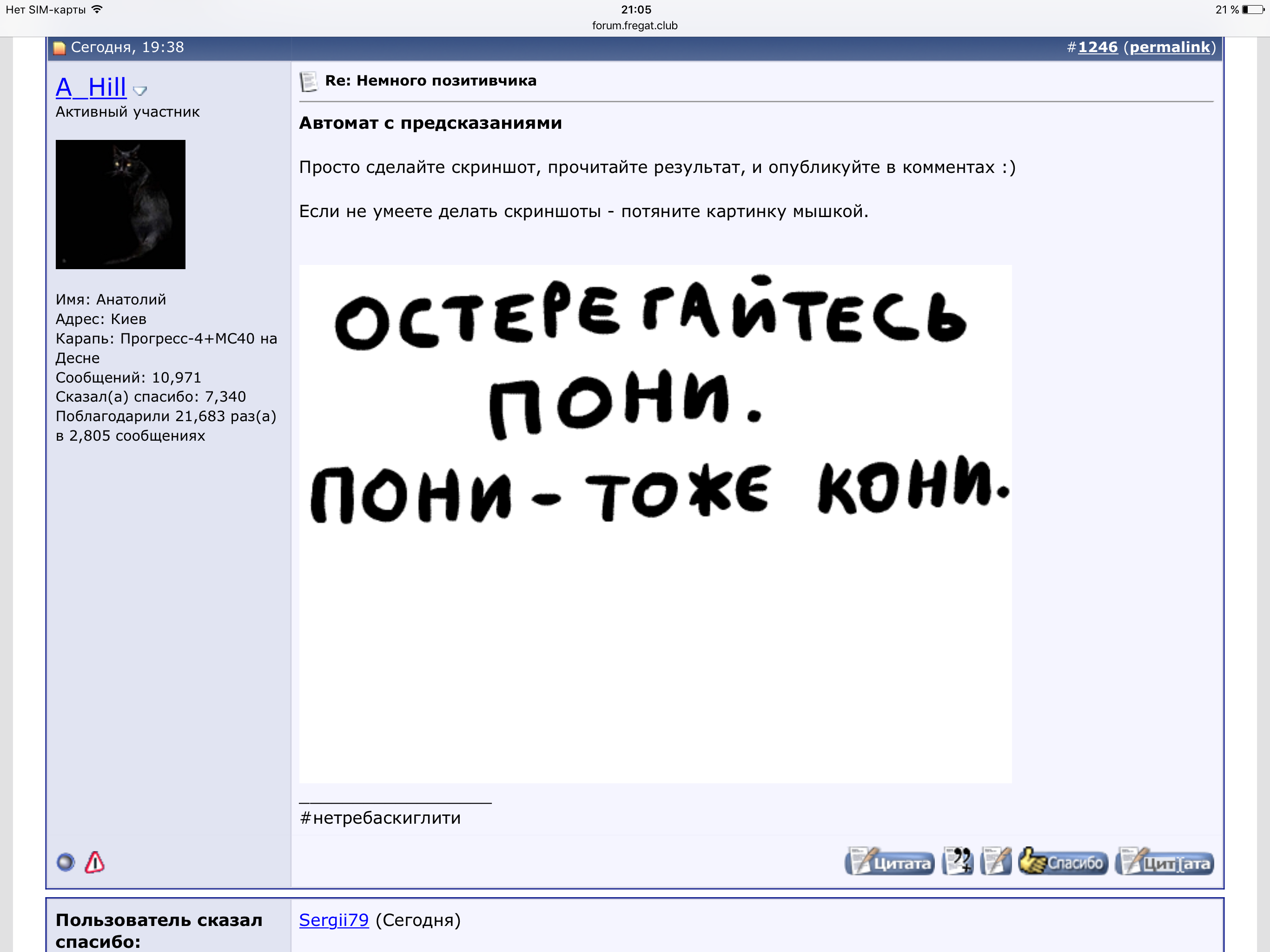This screenshot has height=952, width=1270.
Task: Click the quick reply pencil icon
Action: pyautogui.click(x=996, y=862)
